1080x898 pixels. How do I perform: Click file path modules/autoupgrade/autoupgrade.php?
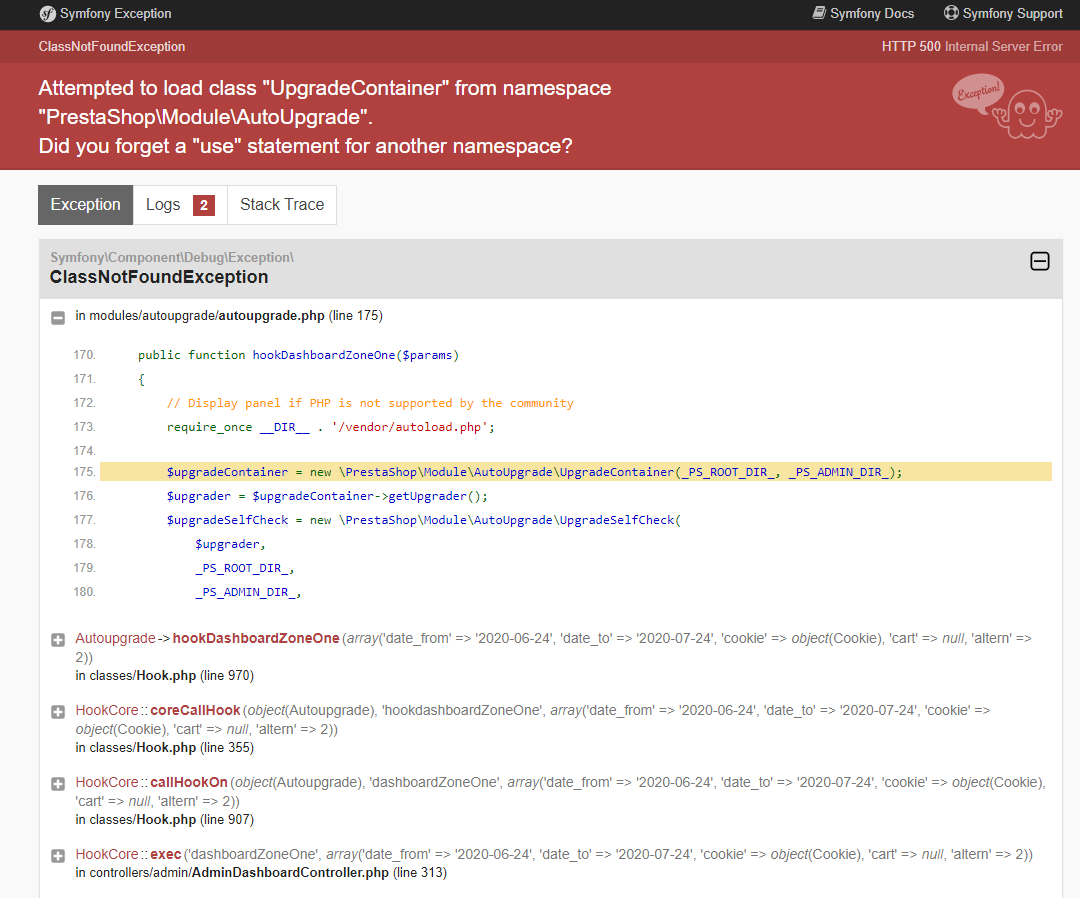tap(207, 315)
